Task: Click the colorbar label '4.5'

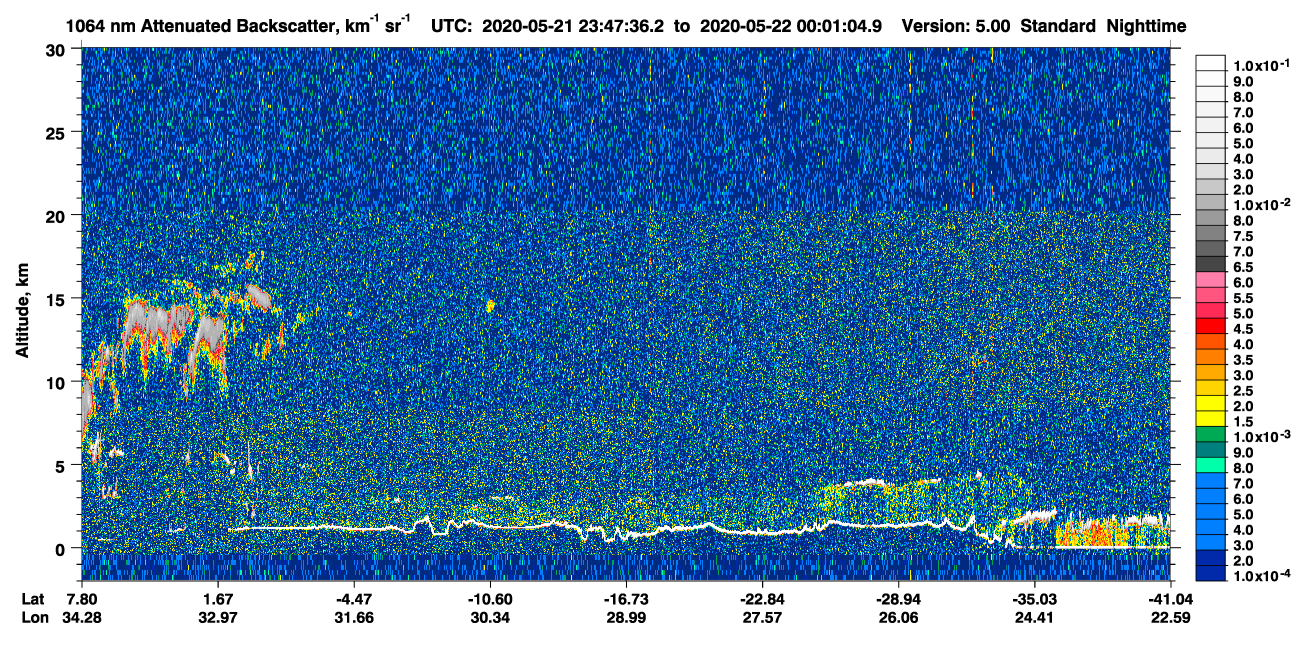Action: [1244, 330]
